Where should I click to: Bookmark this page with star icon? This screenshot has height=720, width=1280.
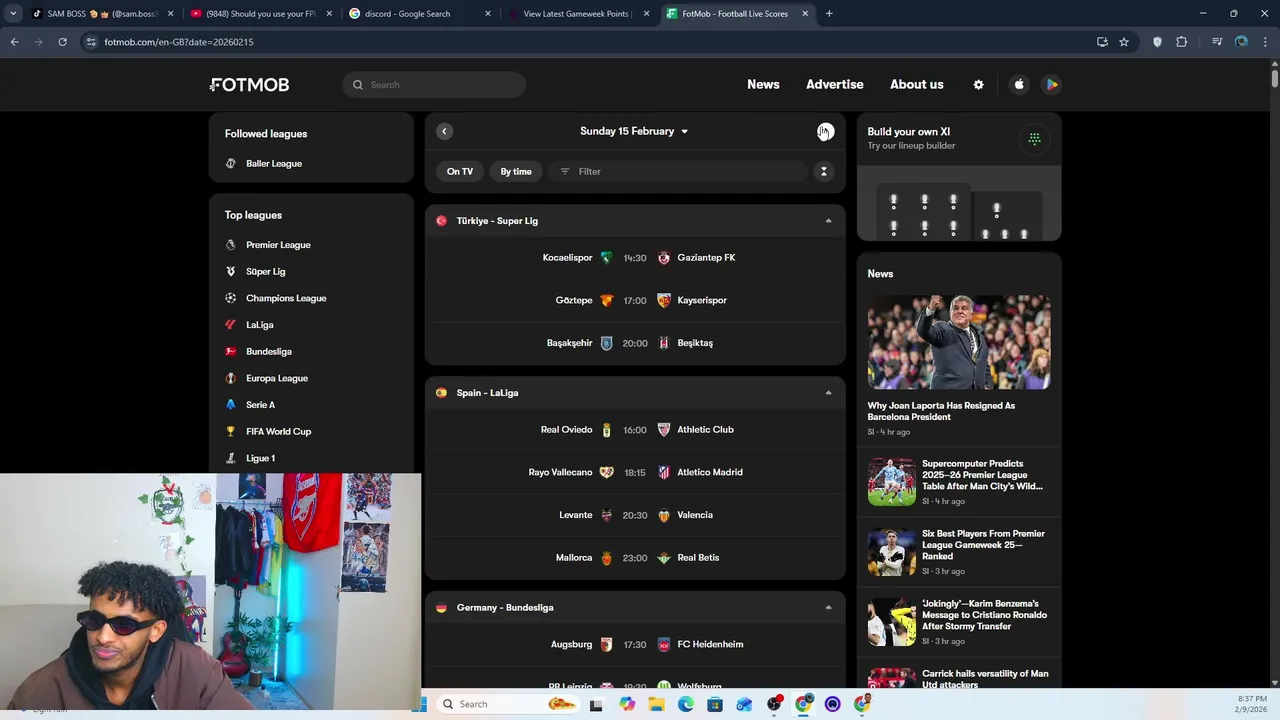[x=1124, y=42]
